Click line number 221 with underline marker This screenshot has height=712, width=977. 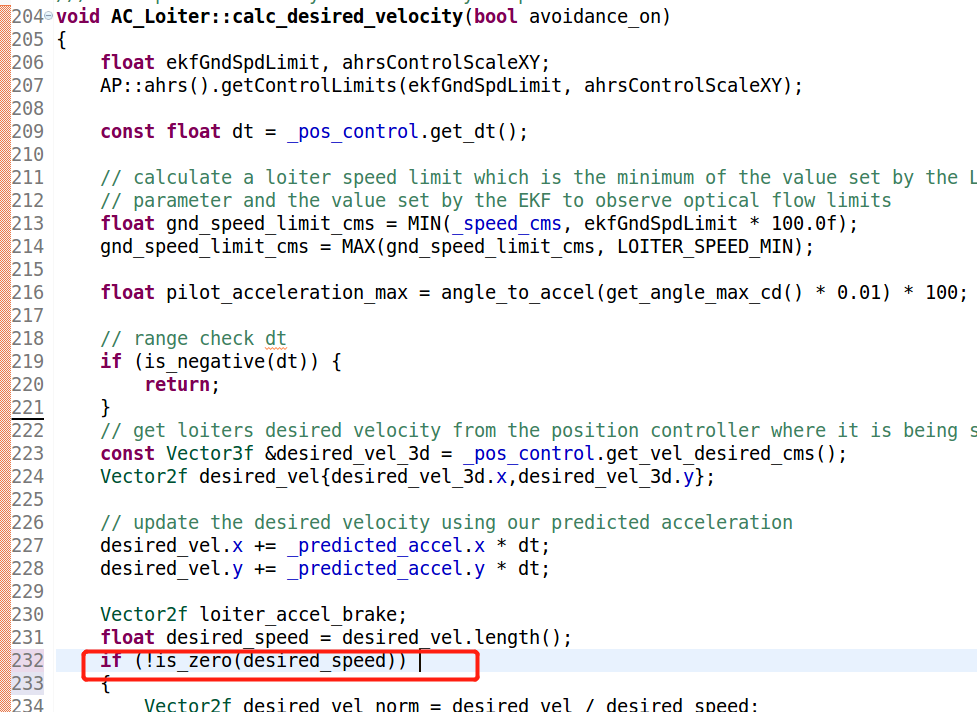coord(24,407)
